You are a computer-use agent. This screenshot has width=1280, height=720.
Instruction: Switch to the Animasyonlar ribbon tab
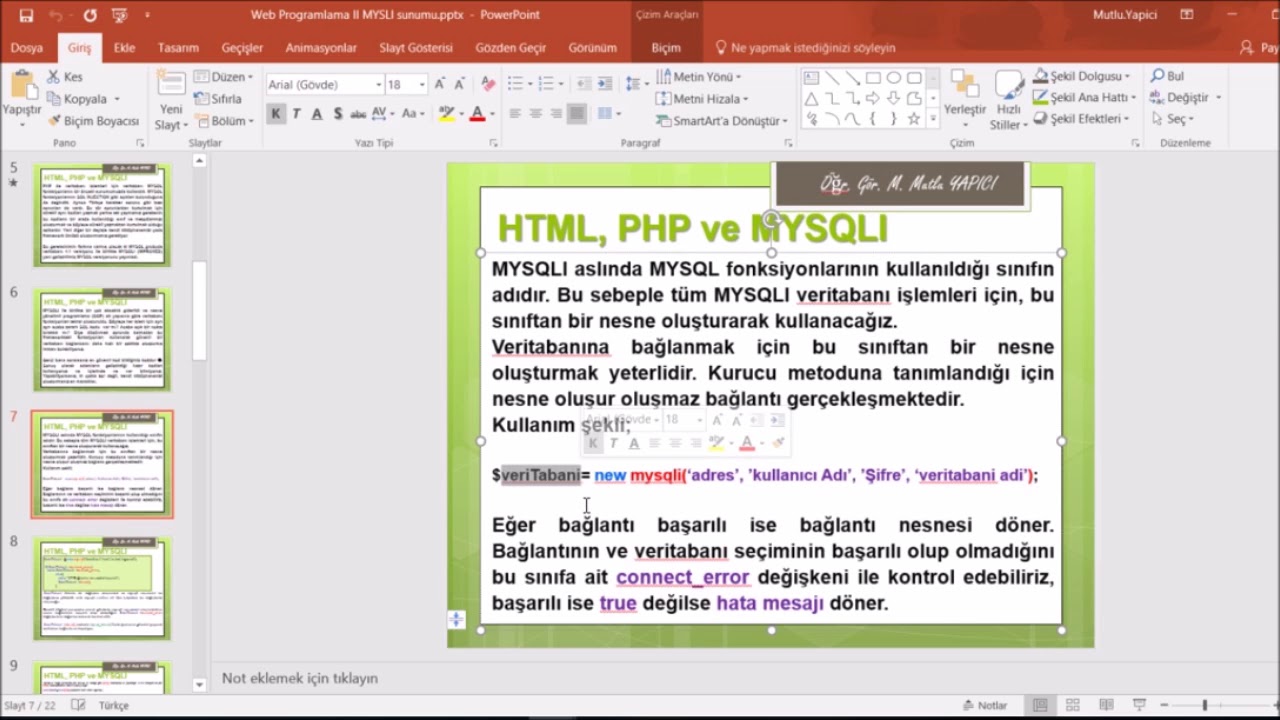coord(321,47)
